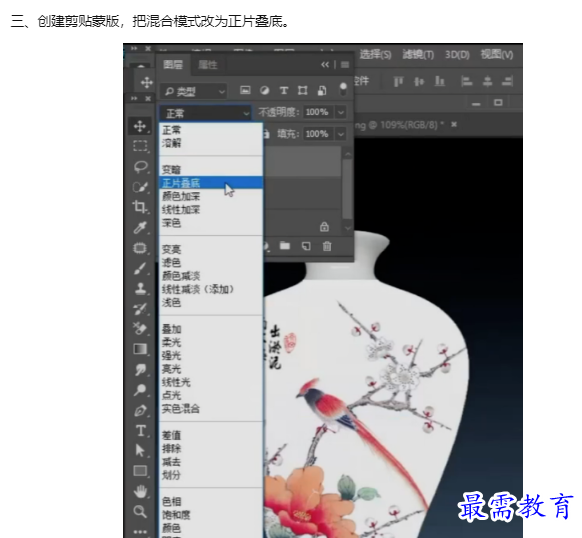
Task: Filter layers by adjustment layers icon
Action: (264, 90)
